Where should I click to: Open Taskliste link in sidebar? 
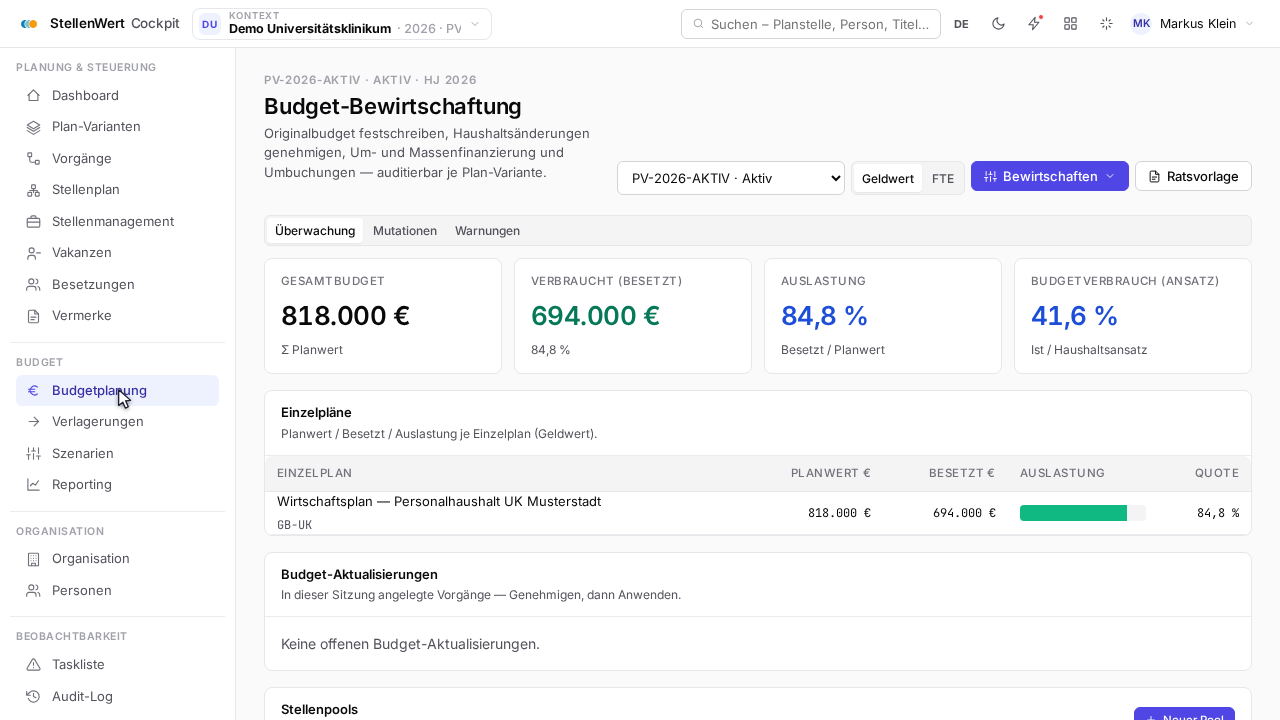click(117, 665)
